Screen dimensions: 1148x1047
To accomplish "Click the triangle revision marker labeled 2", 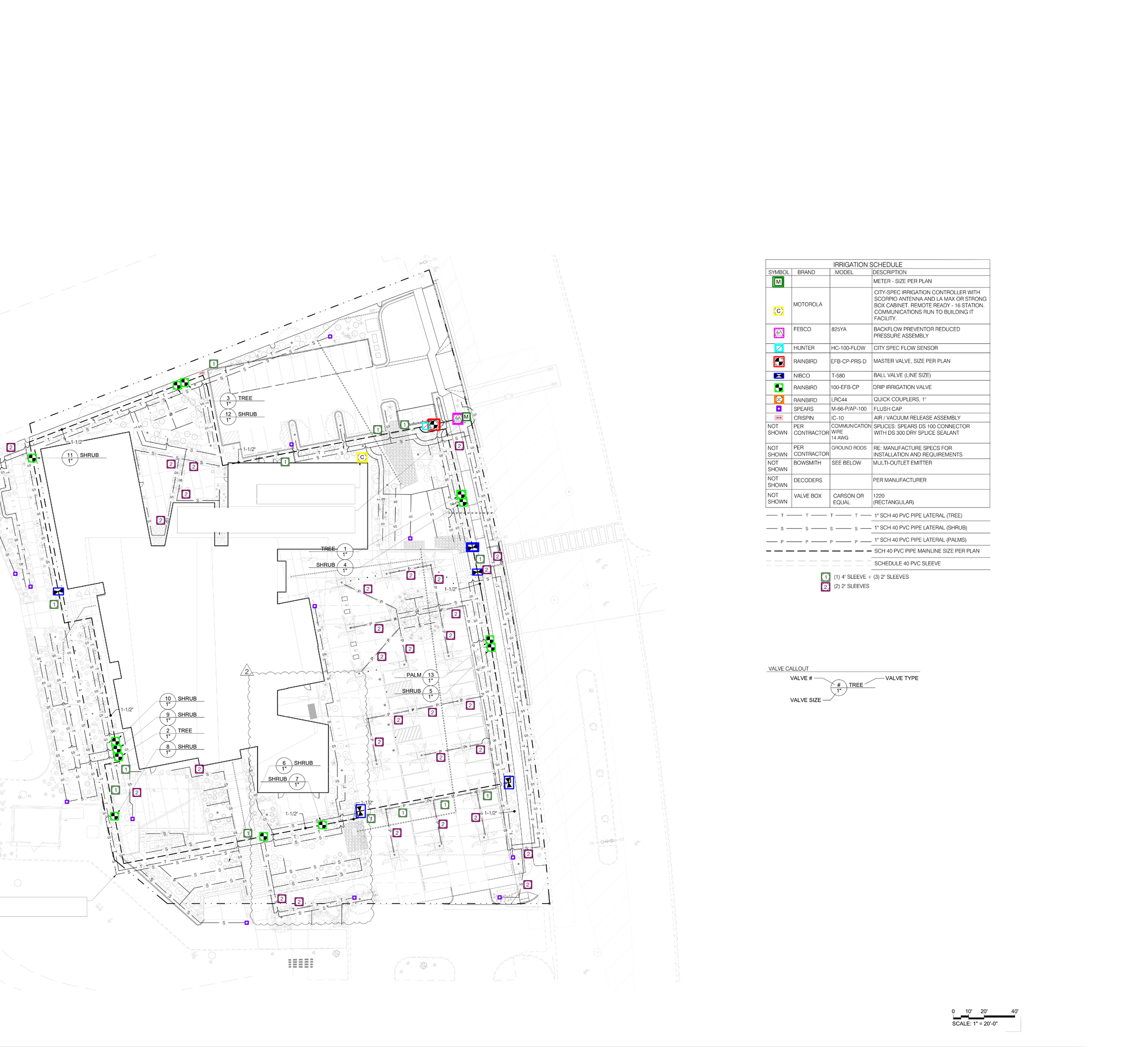I will click(247, 670).
